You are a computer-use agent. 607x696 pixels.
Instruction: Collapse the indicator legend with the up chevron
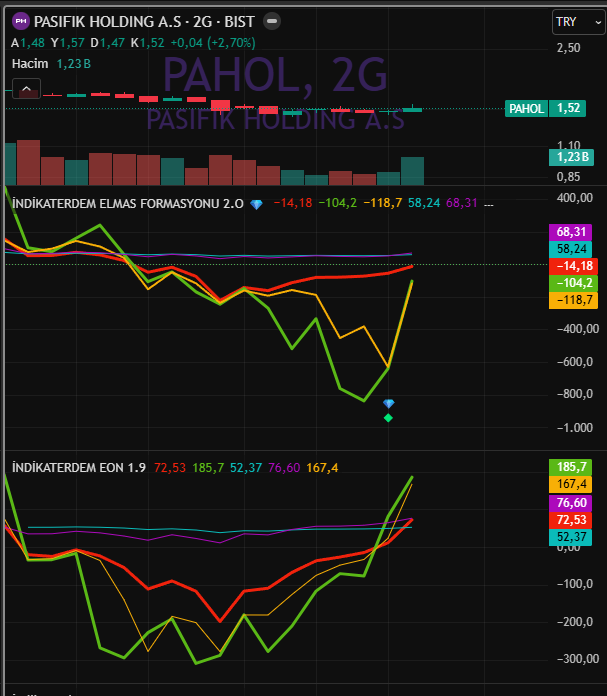click(27, 88)
